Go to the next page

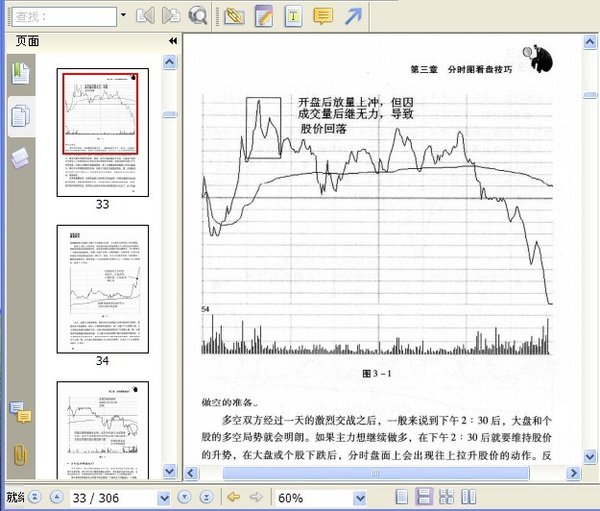coord(184,497)
